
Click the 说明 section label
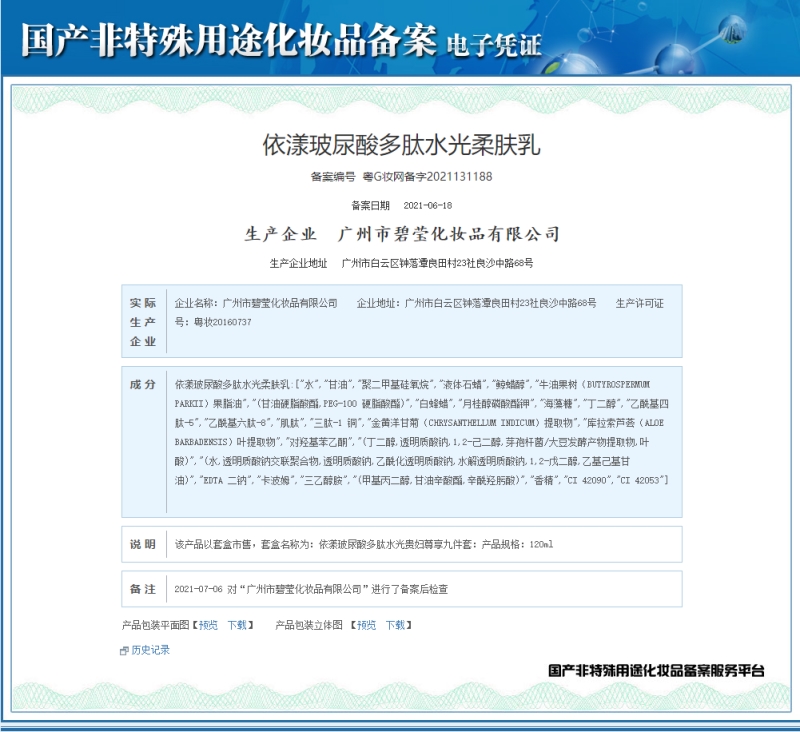coord(143,545)
